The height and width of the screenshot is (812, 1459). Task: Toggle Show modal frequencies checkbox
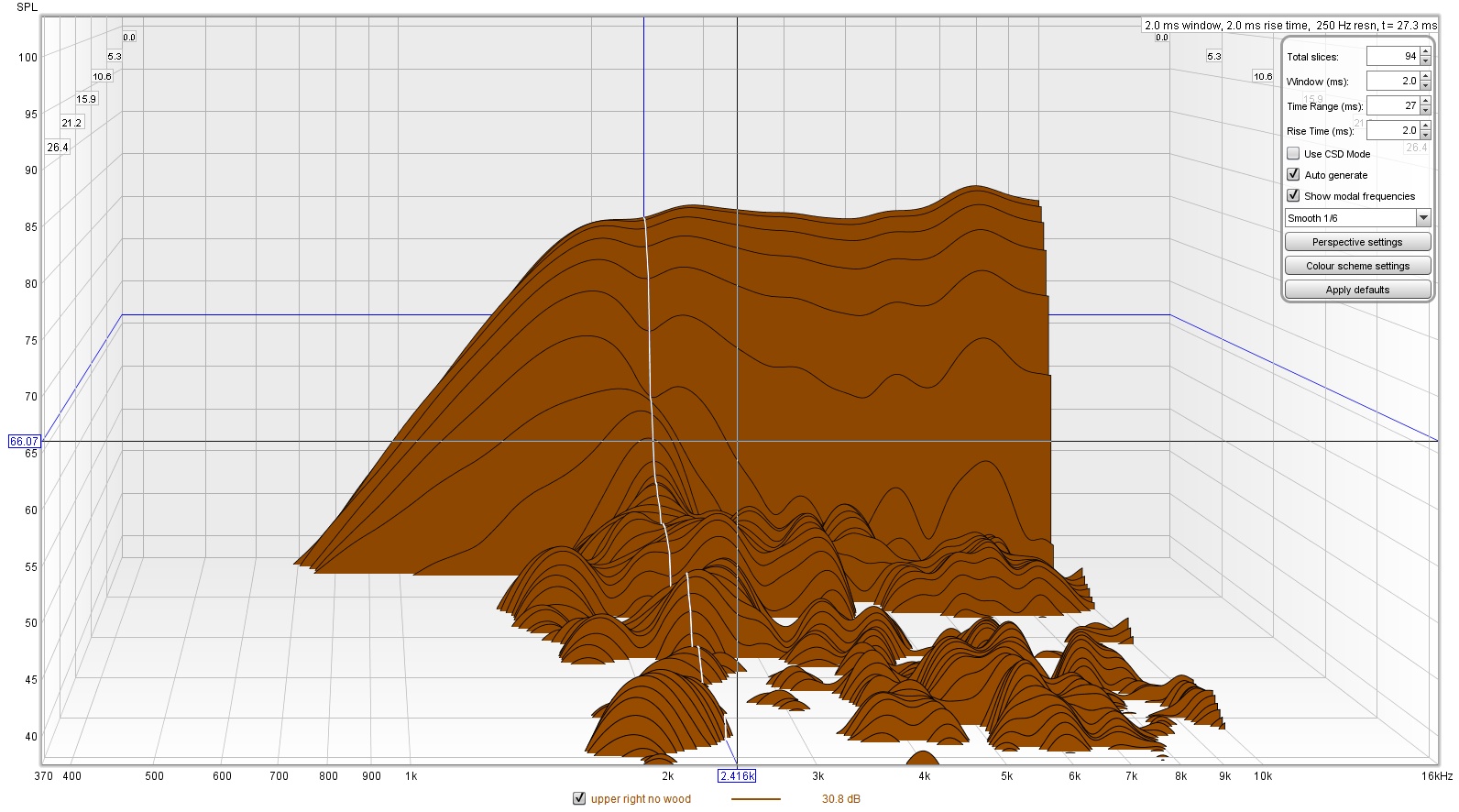(1293, 195)
